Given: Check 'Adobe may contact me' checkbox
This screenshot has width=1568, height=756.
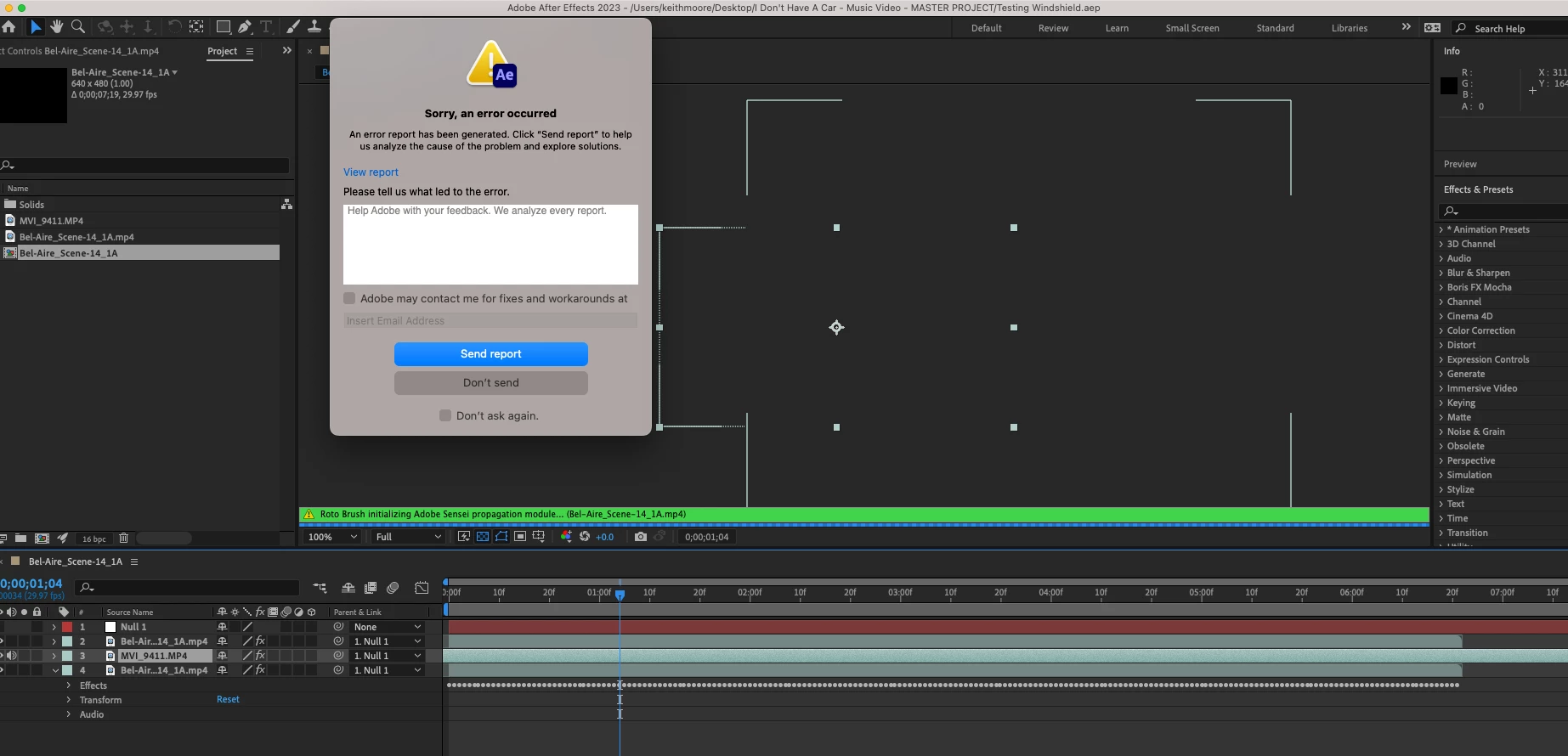Looking at the screenshot, I should click(x=349, y=298).
